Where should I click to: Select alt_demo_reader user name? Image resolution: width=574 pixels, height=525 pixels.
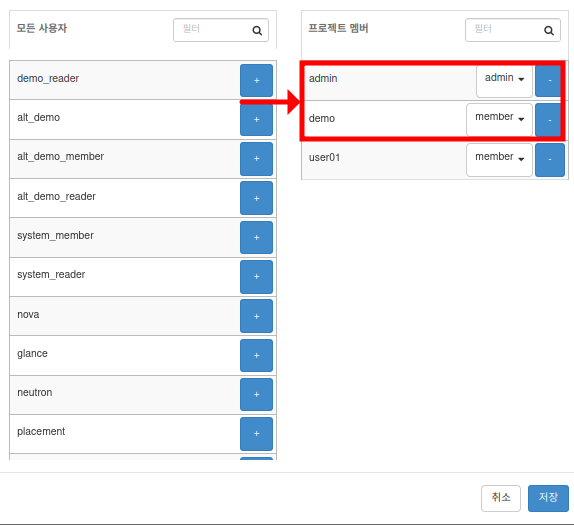[x=56, y=196]
